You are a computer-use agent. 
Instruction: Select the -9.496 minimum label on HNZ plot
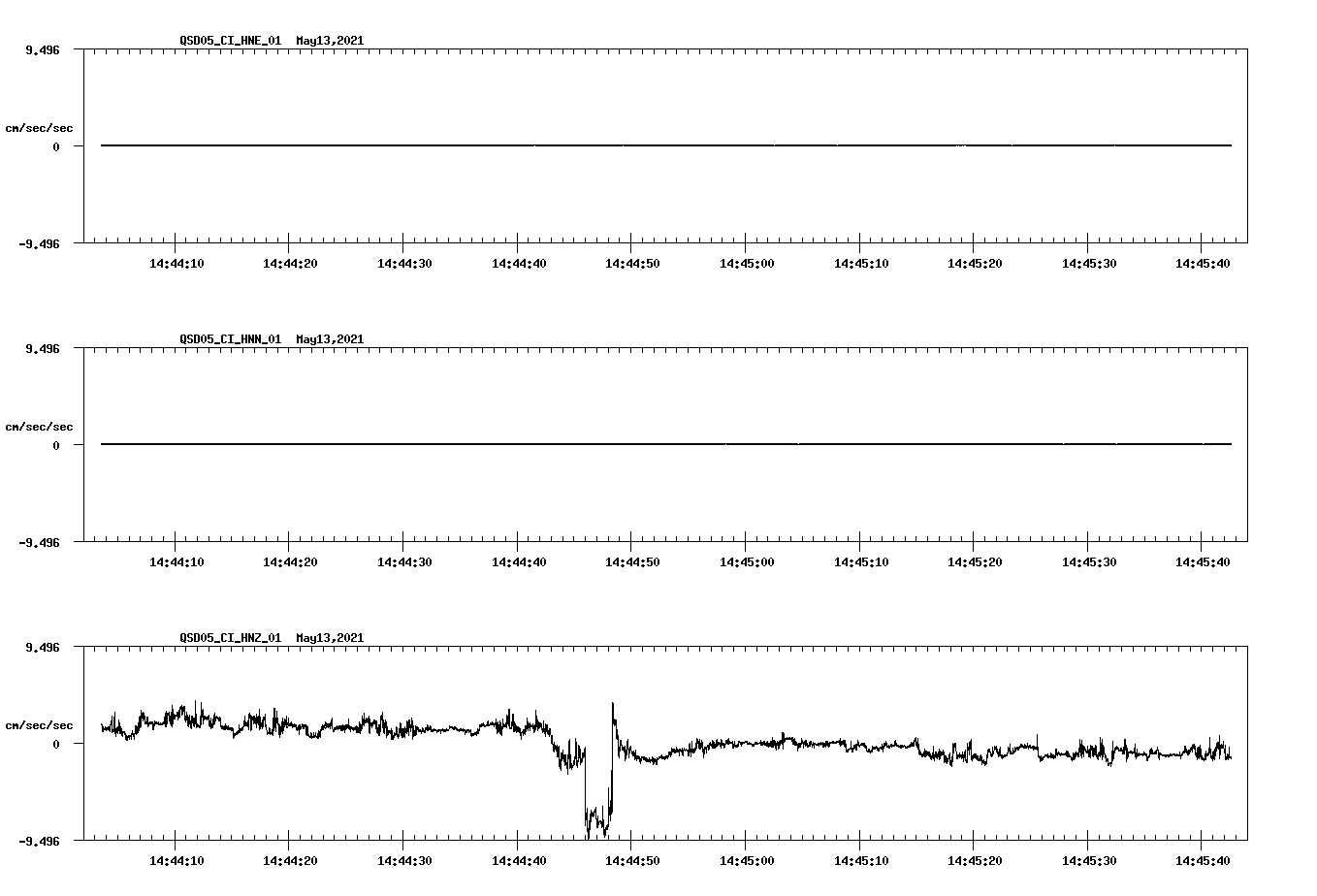40,842
